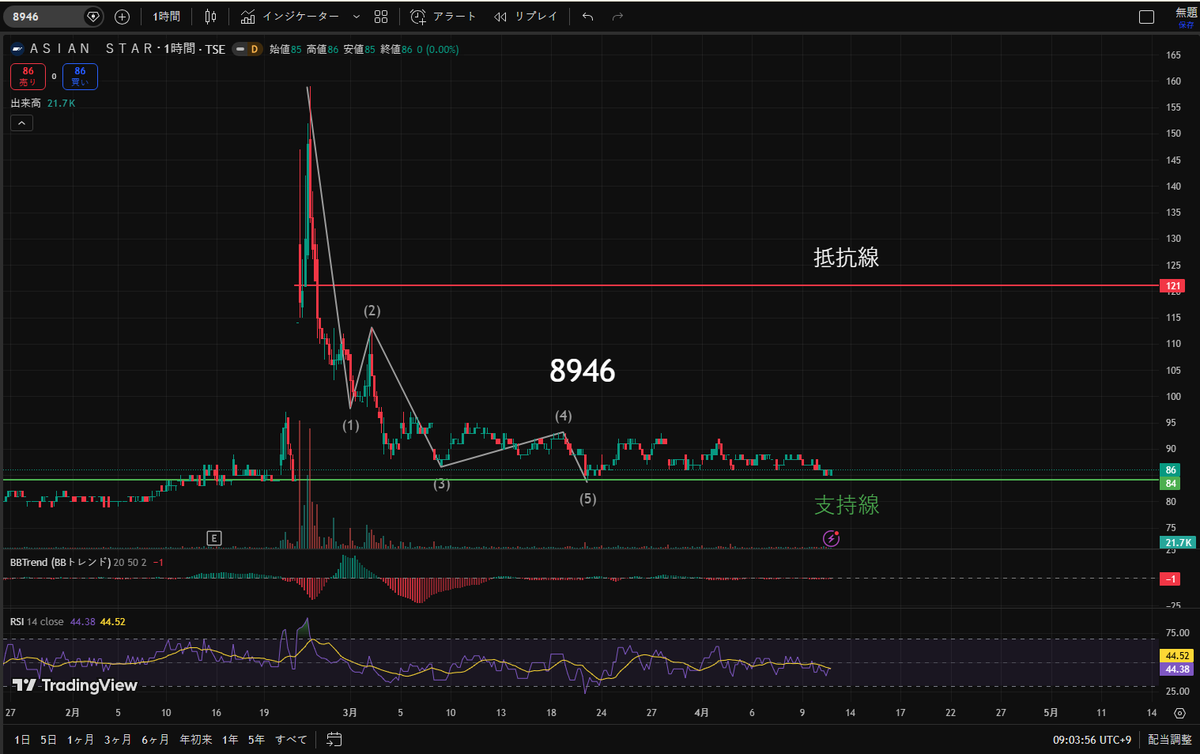This screenshot has width=1200, height=754.
Task: Click the wave (4) label
Action: tap(564, 415)
